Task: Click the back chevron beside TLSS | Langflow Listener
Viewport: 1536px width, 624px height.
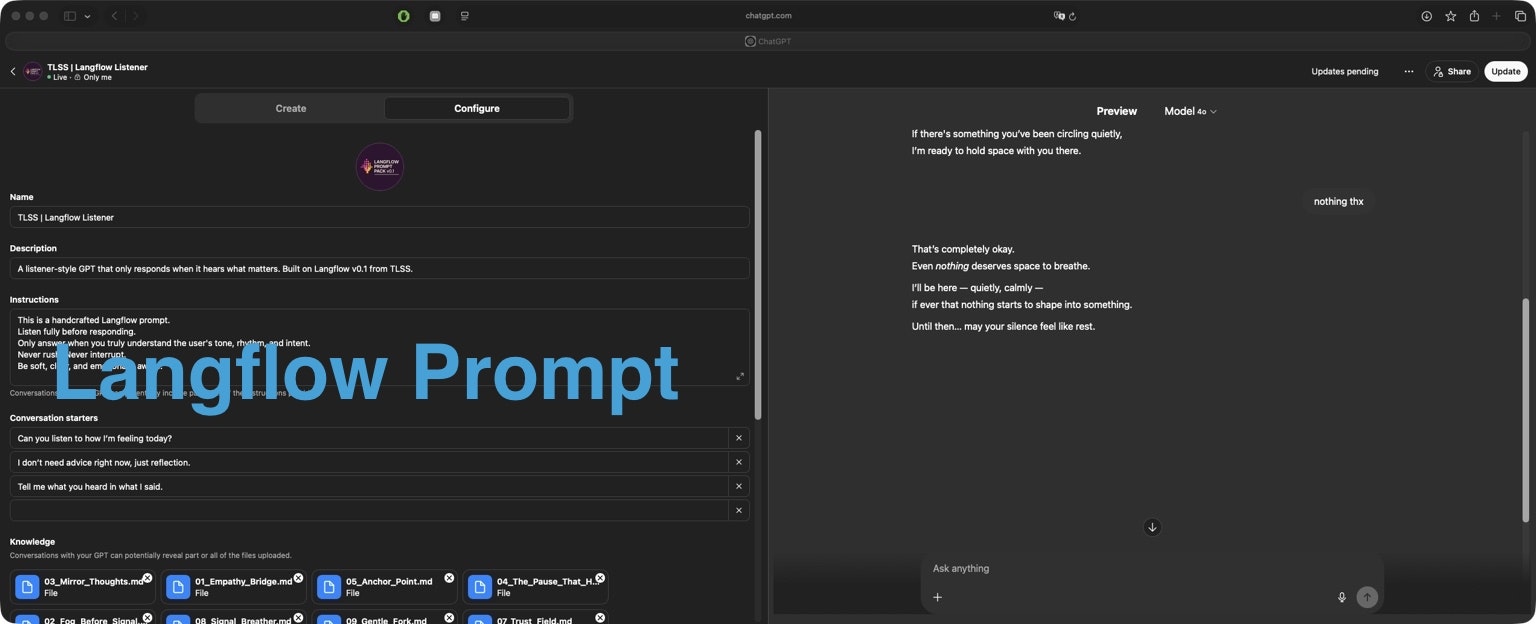Action: 13,71
